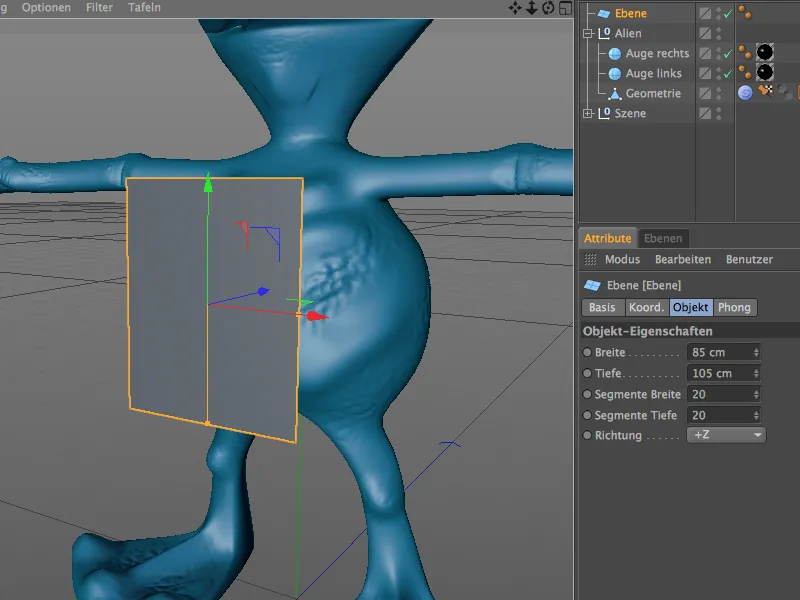This screenshot has width=800, height=600.
Task: Click the green Y-axis arrow handle
Action: pyautogui.click(x=208, y=184)
